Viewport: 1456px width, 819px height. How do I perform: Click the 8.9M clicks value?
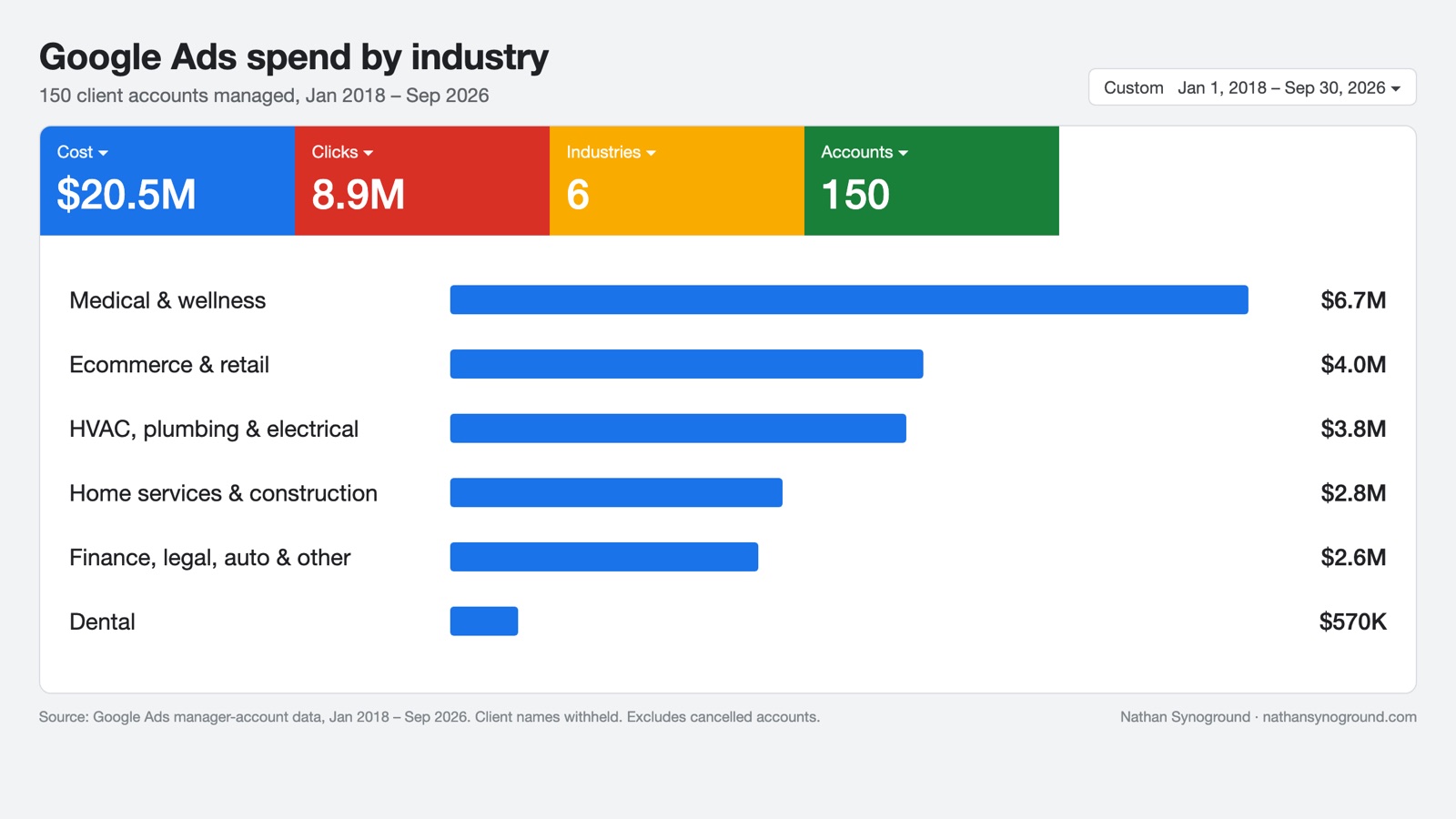tap(358, 195)
